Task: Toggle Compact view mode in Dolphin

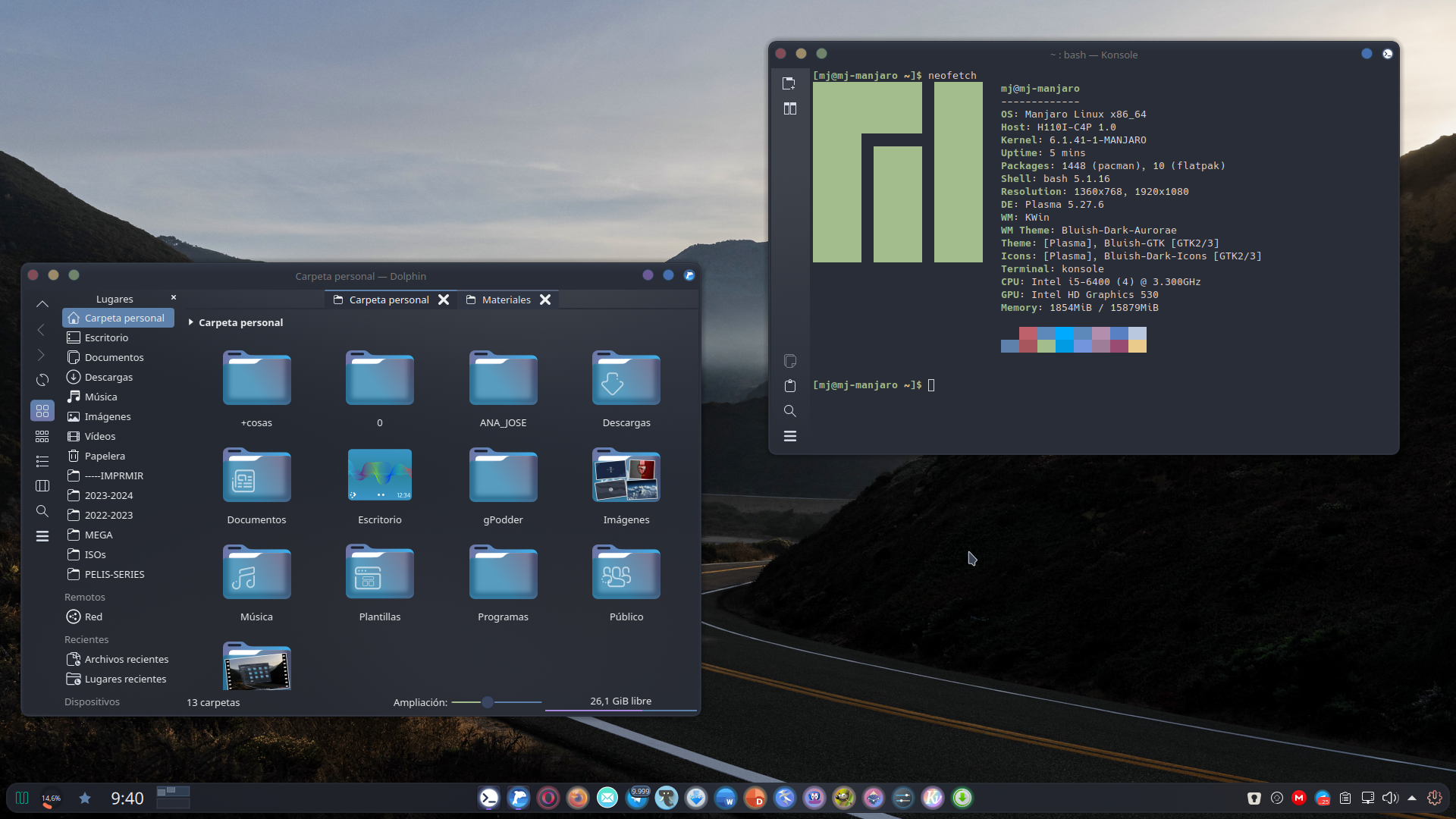Action: coord(42,436)
